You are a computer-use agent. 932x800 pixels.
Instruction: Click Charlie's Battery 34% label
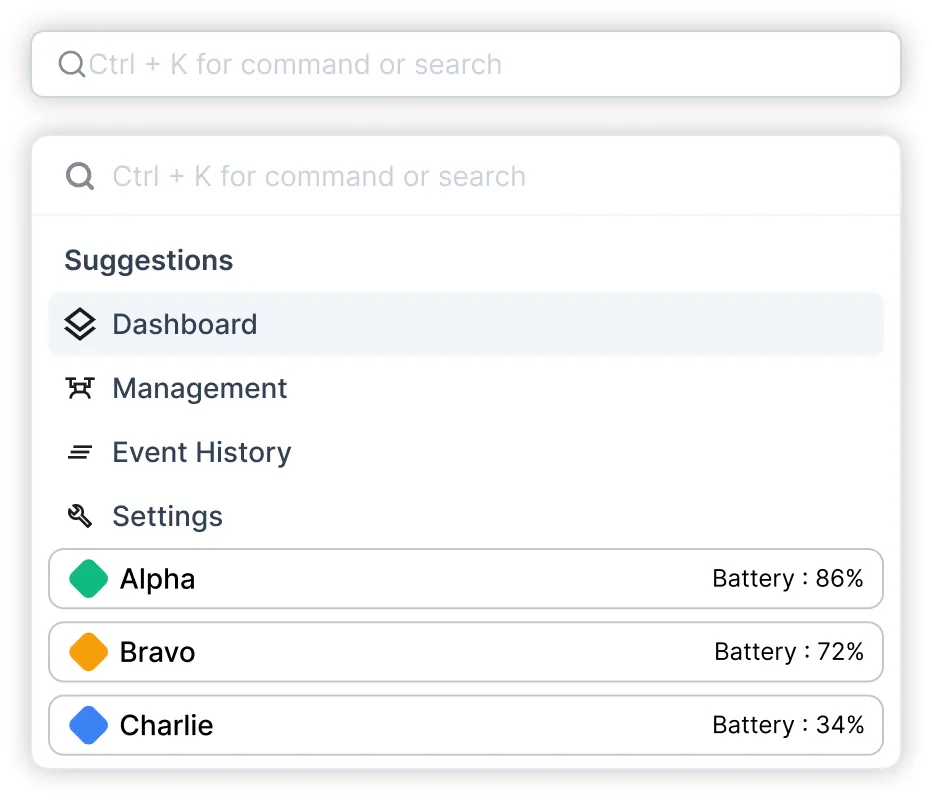pyautogui.click(x=788, y=725)
